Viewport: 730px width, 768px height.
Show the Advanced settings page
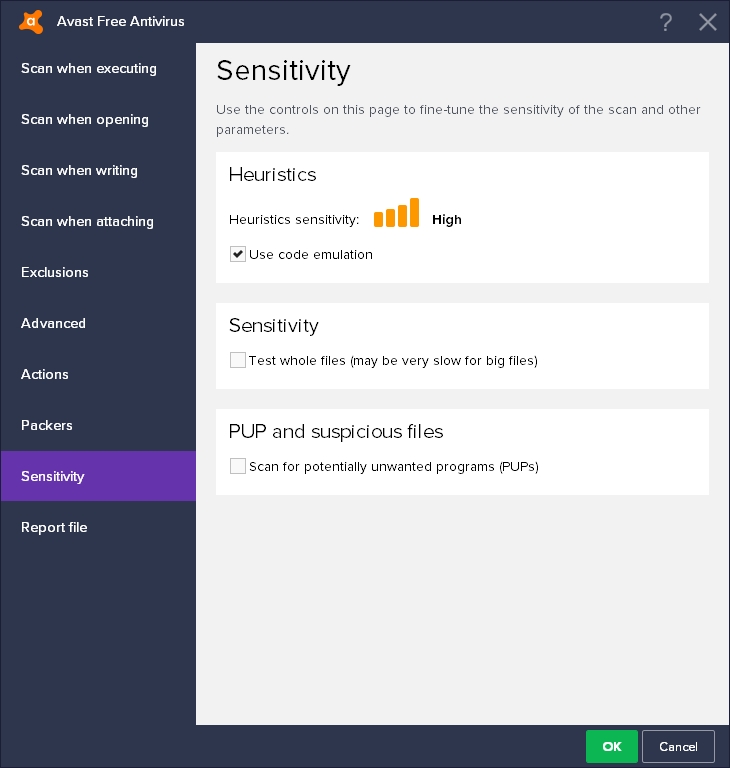[53, 323]
